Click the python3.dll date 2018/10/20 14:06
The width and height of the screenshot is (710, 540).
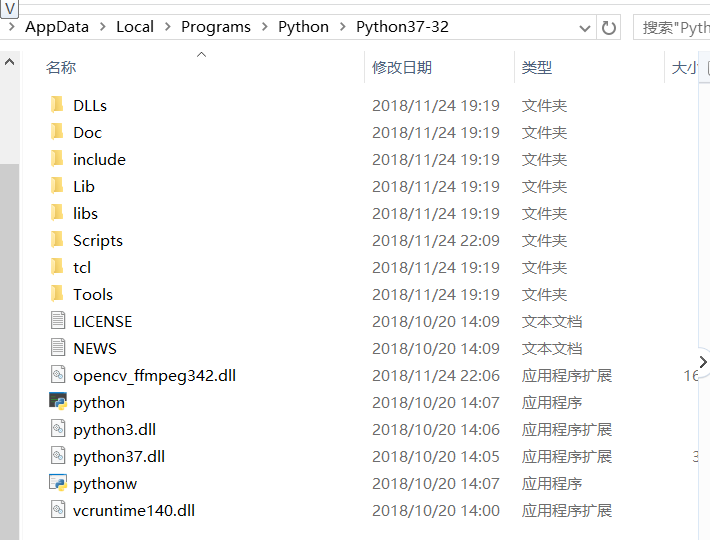click(x=436, y=430)
